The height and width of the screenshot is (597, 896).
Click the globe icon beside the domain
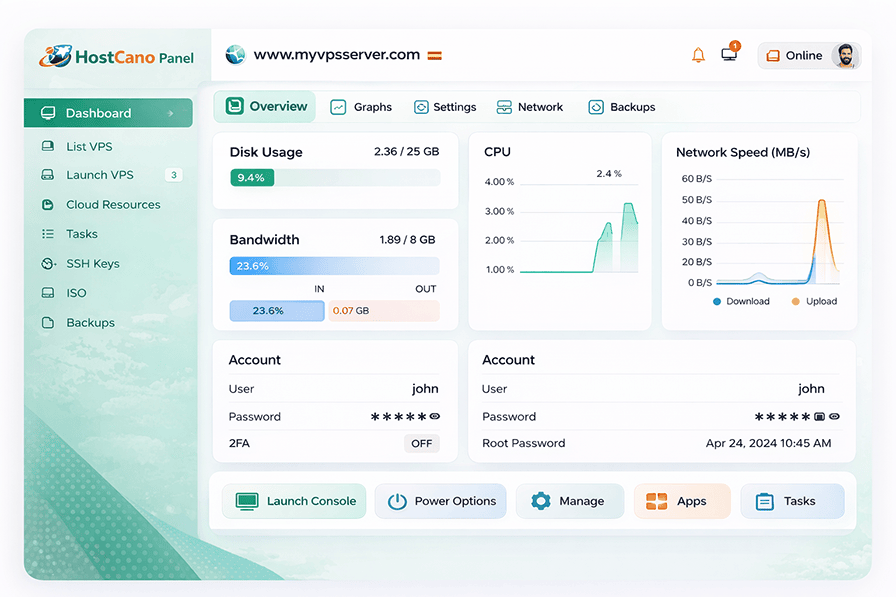point(235,55)
